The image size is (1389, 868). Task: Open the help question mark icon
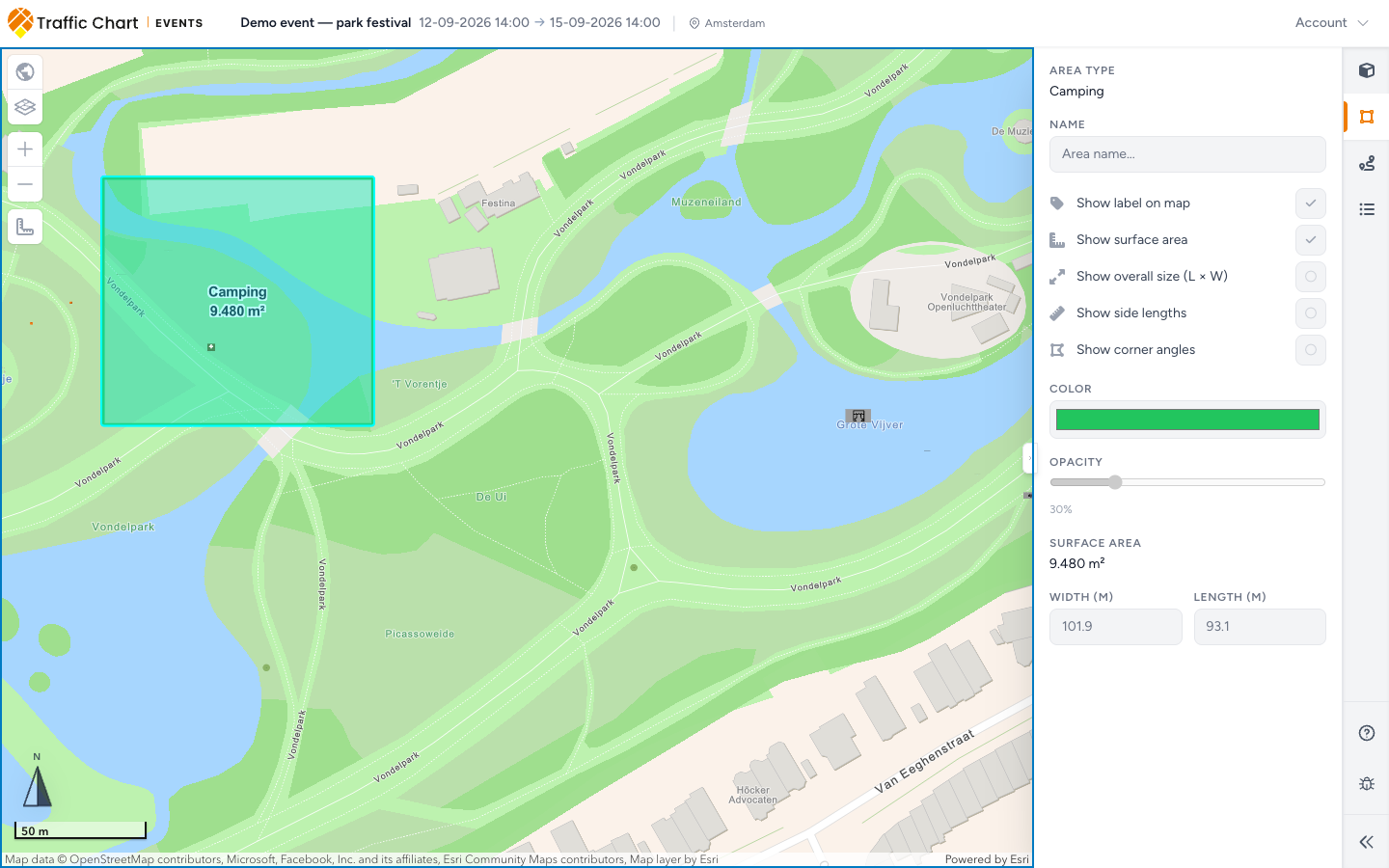point(1366,733)
